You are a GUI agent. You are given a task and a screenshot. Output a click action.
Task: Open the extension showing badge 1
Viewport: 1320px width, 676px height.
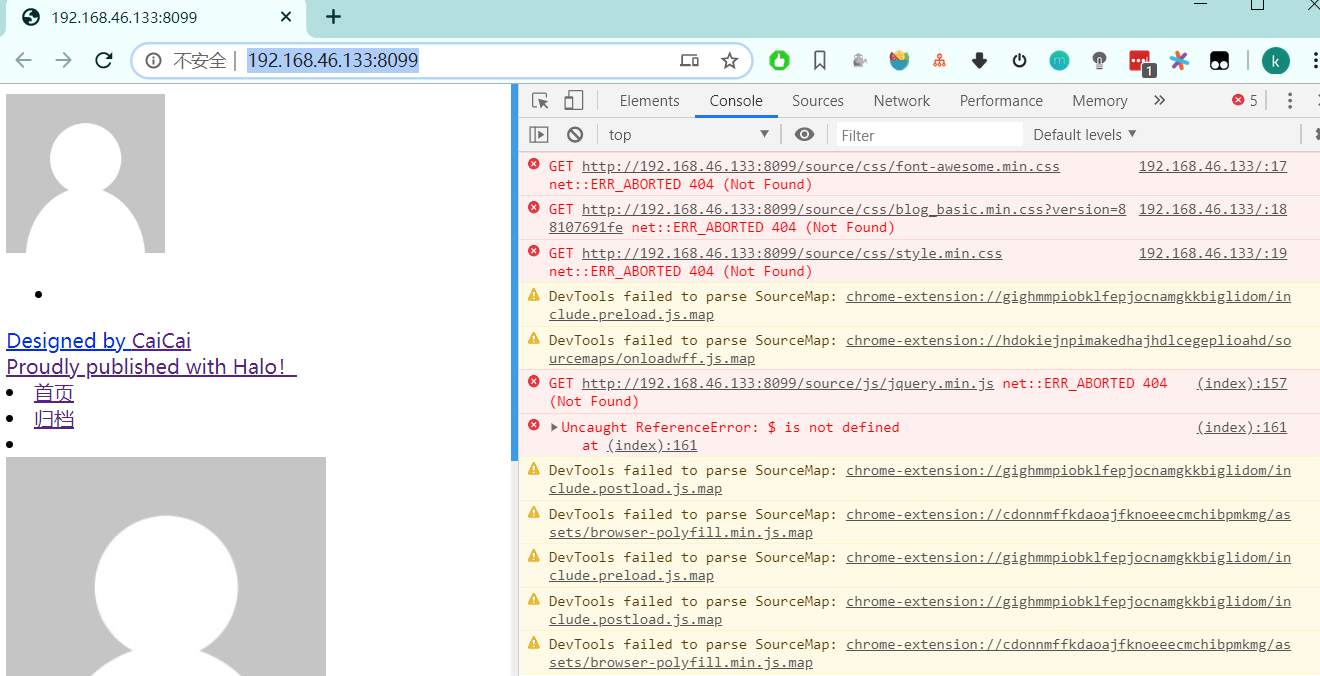1139,60
